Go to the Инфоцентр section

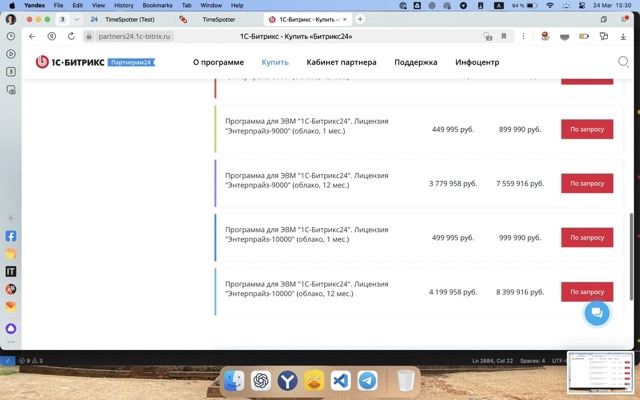point(477,62)
